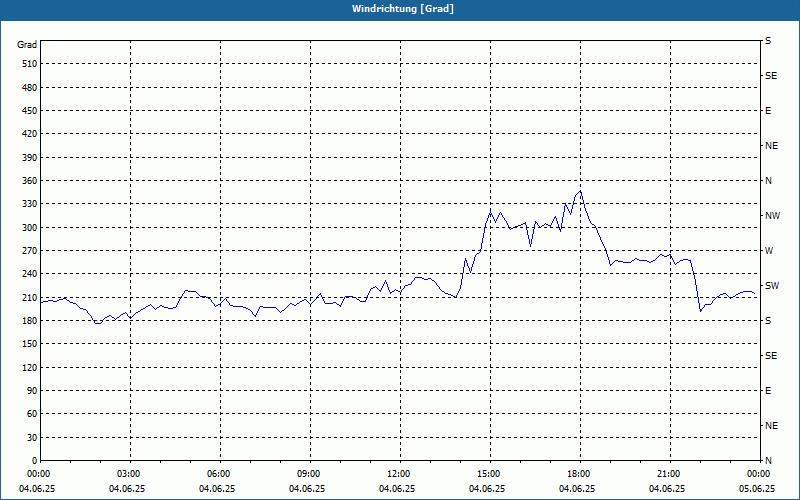Click the 300 y-axis value
This screenshot has height=500, width=800.
tap(30, 228)
